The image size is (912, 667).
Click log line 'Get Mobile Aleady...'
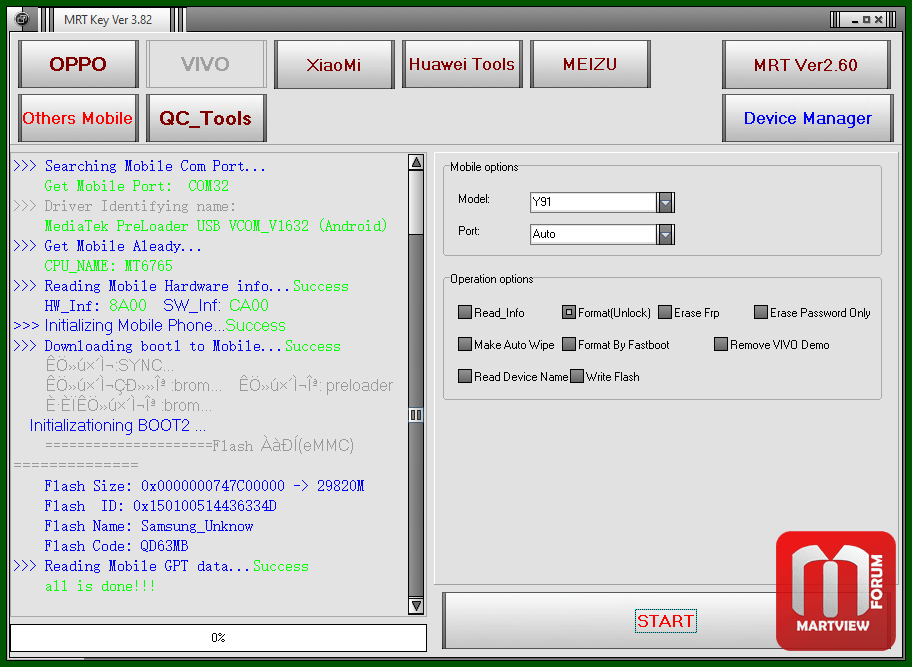108,247
